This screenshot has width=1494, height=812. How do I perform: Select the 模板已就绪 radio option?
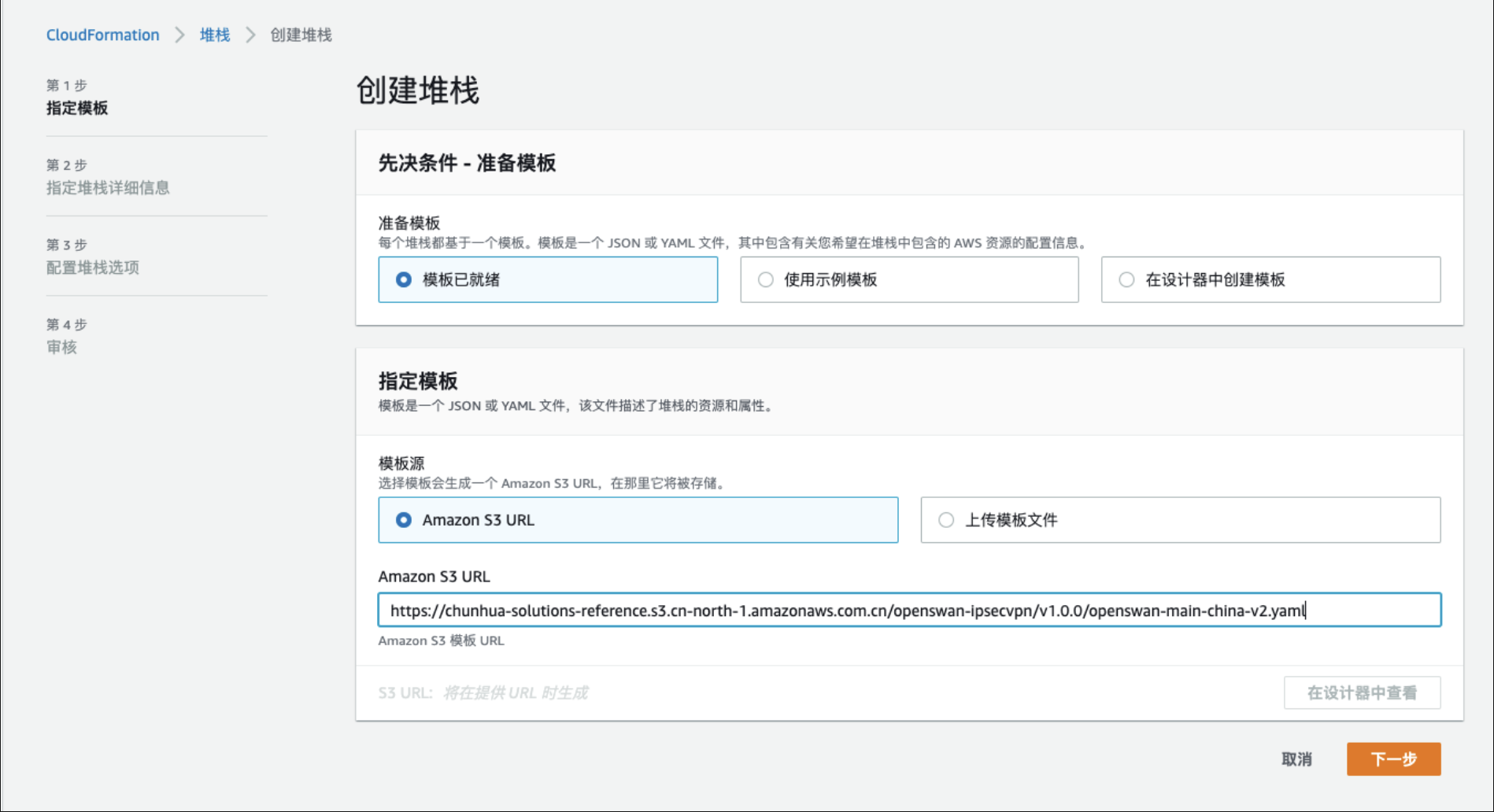pyautogui.click(x=548, y=279)
